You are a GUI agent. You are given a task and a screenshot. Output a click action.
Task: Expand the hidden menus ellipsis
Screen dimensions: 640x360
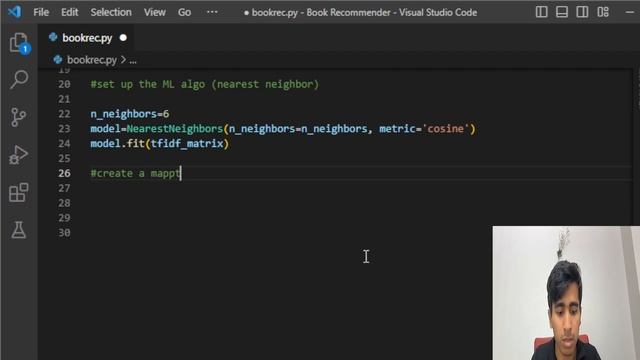(x=212, y=12)
